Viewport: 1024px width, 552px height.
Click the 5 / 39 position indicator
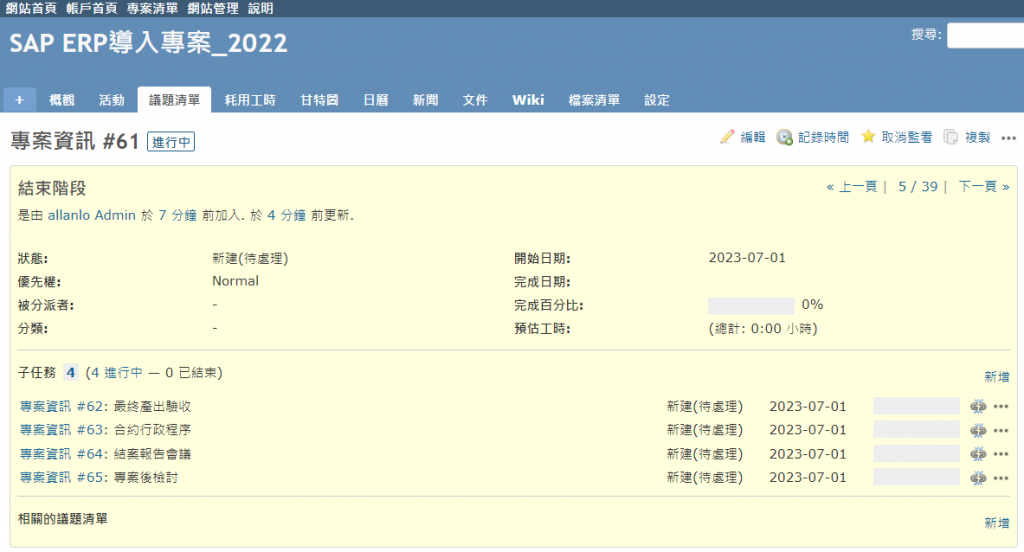pos(918,187)
